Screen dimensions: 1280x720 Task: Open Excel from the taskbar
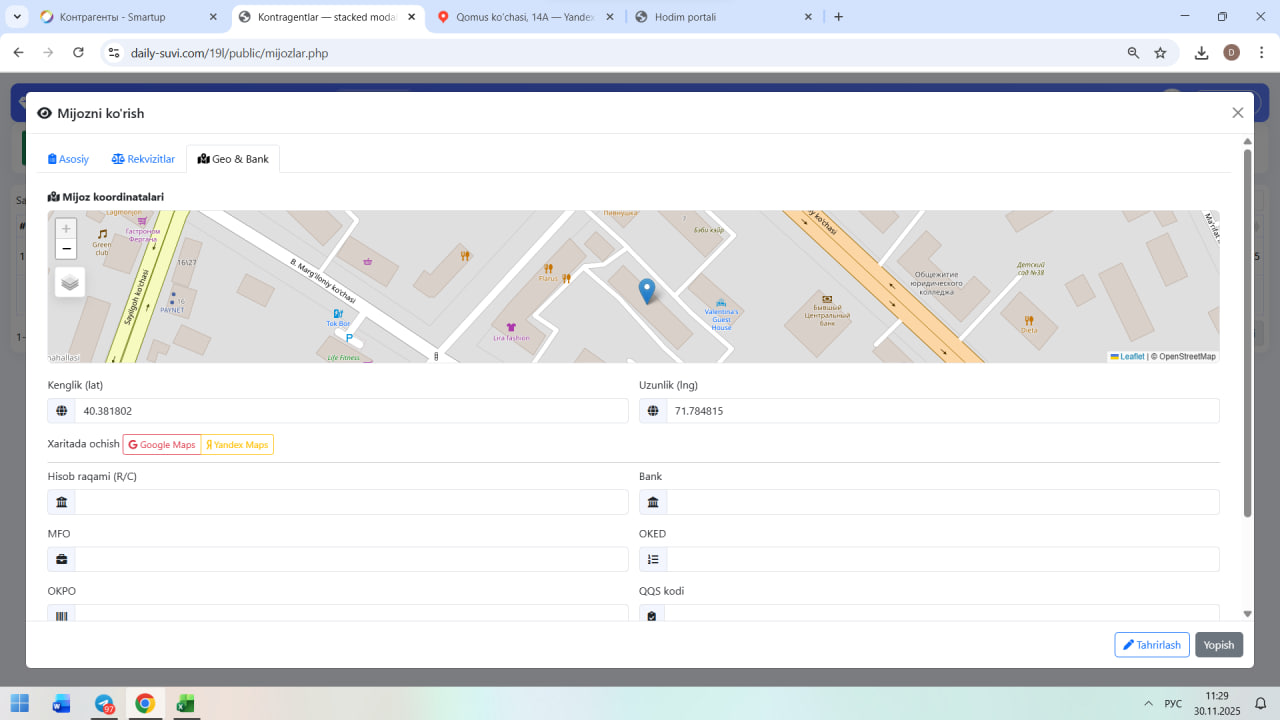[x=185, y=704]
